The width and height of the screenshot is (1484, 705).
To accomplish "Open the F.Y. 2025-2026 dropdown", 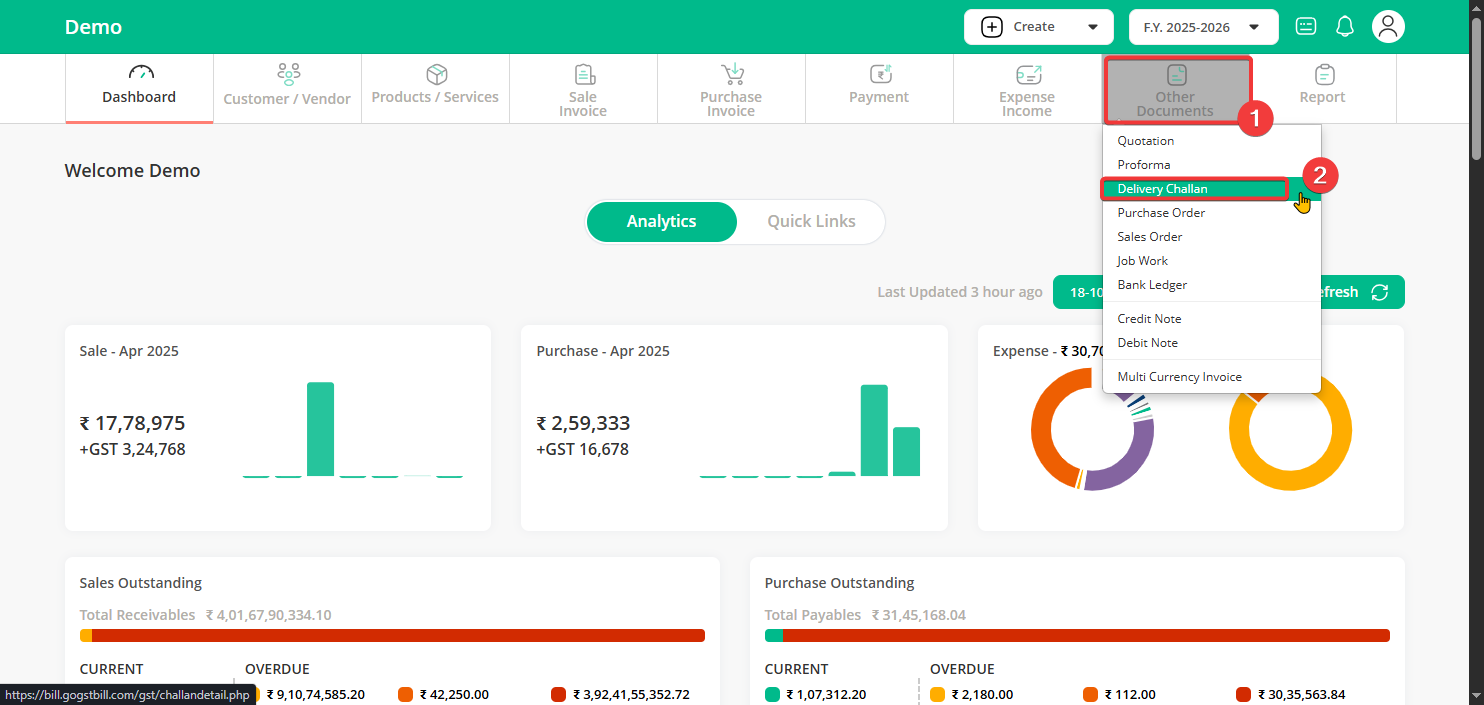I will click(x=1204, y=27).
